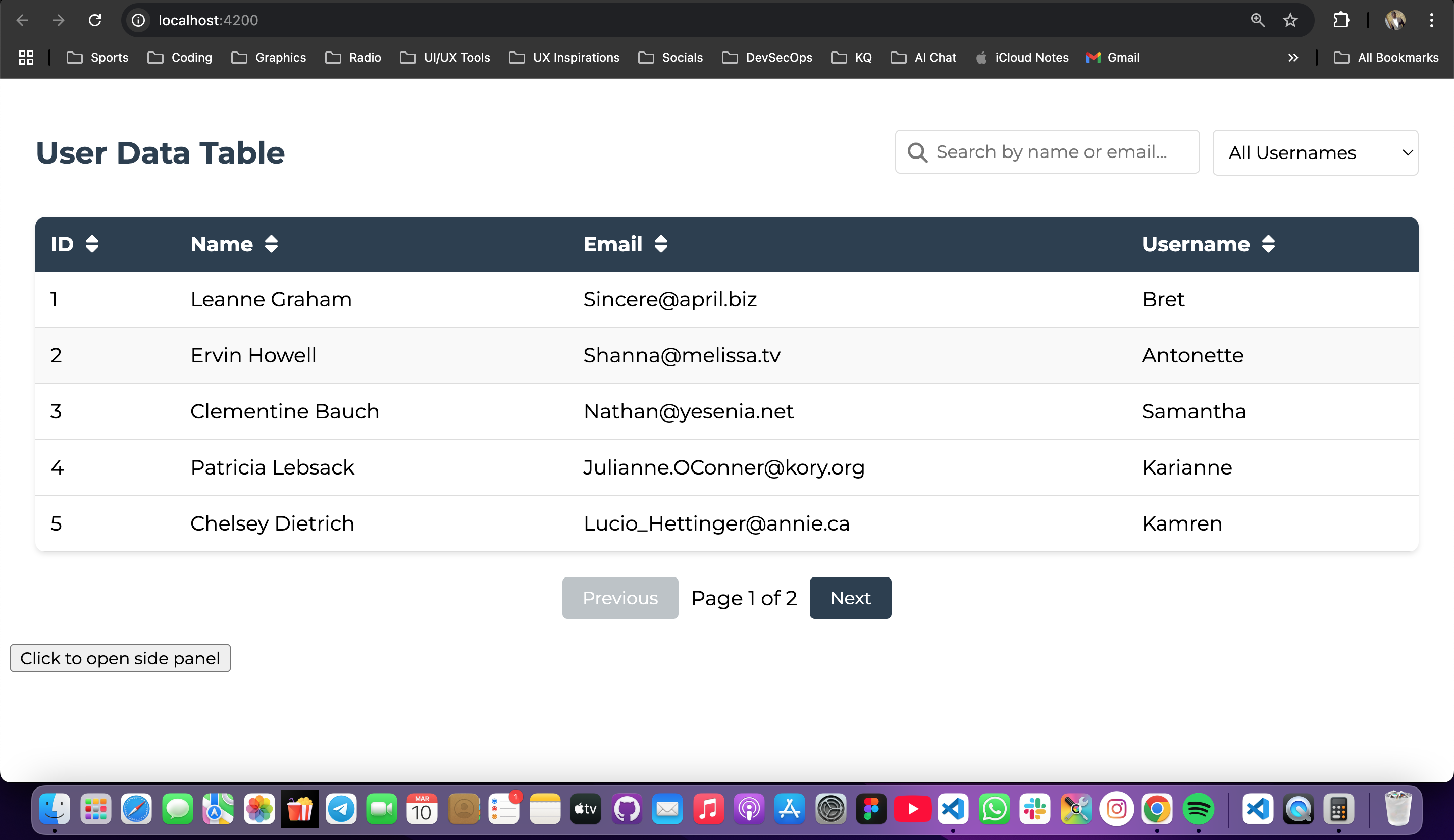Viewport: 1454px width, 840px height.
Task: Expand the hidden bookmarks overflow chevron
Action: (x=1293, y=57)
